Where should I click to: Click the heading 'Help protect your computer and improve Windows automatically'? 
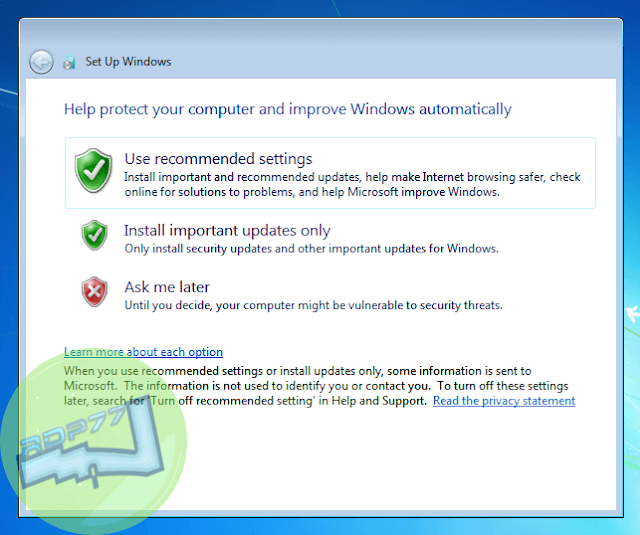pyautogui.click(x=288, y=109)
